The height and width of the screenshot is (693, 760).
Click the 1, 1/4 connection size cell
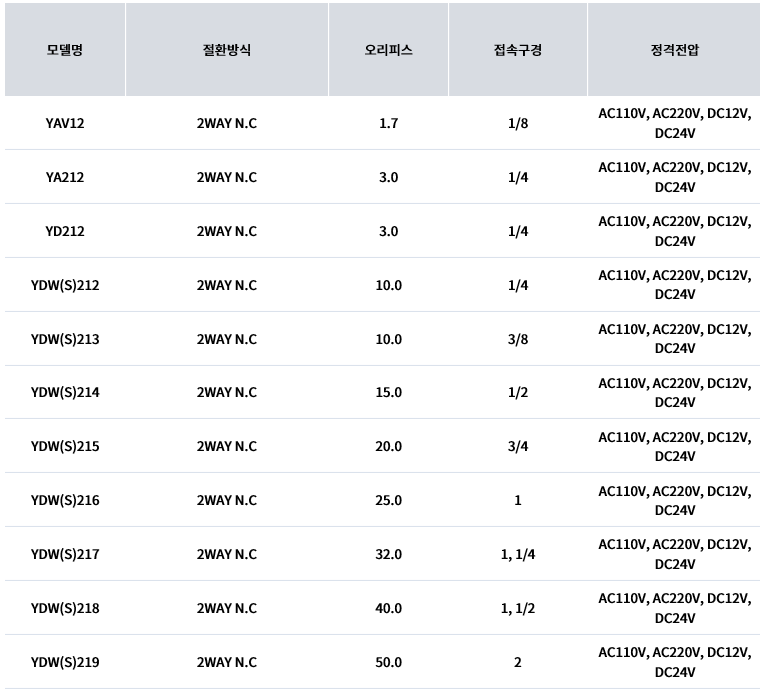click(518, 554)
